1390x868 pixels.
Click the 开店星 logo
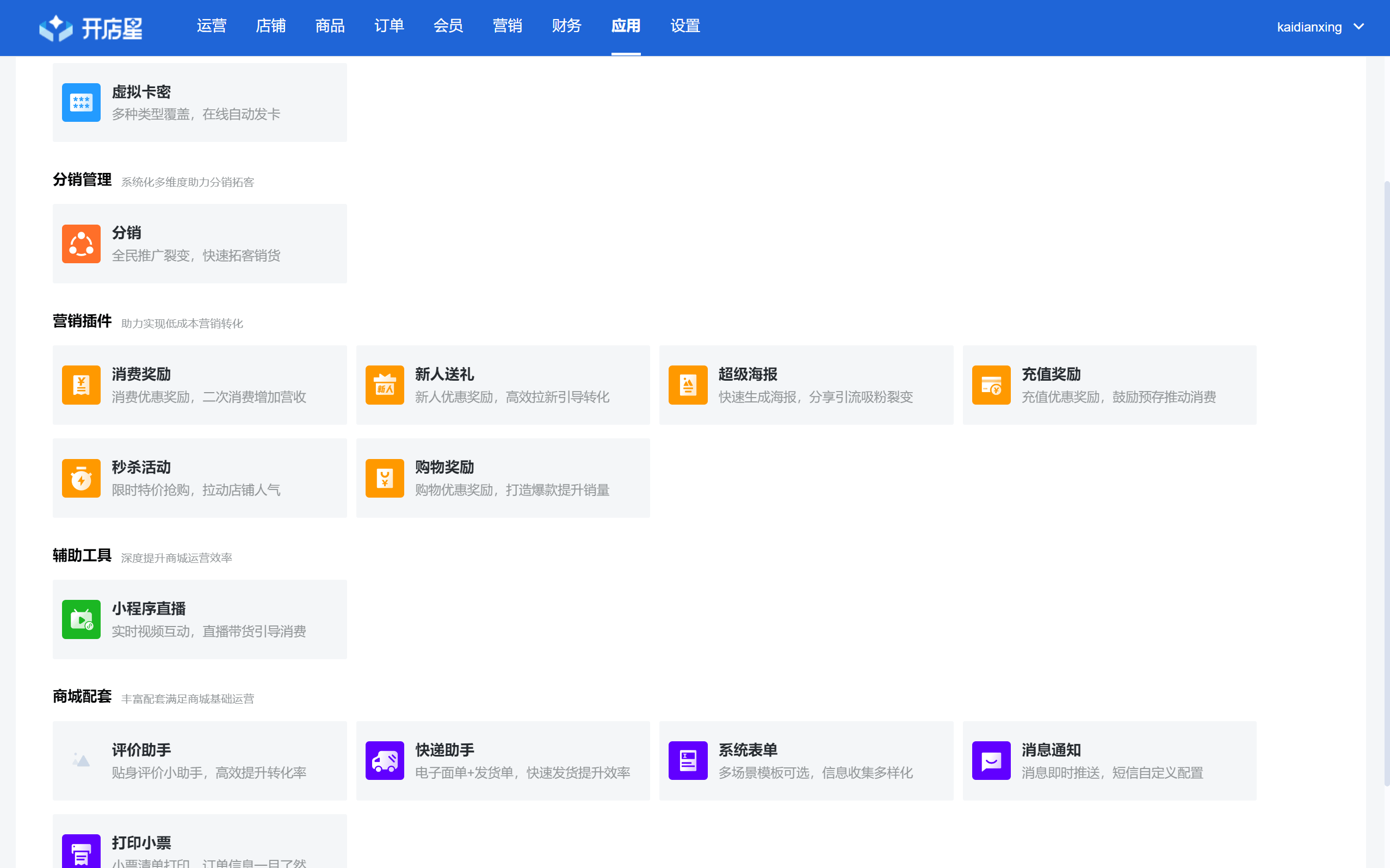click(91, 28)
